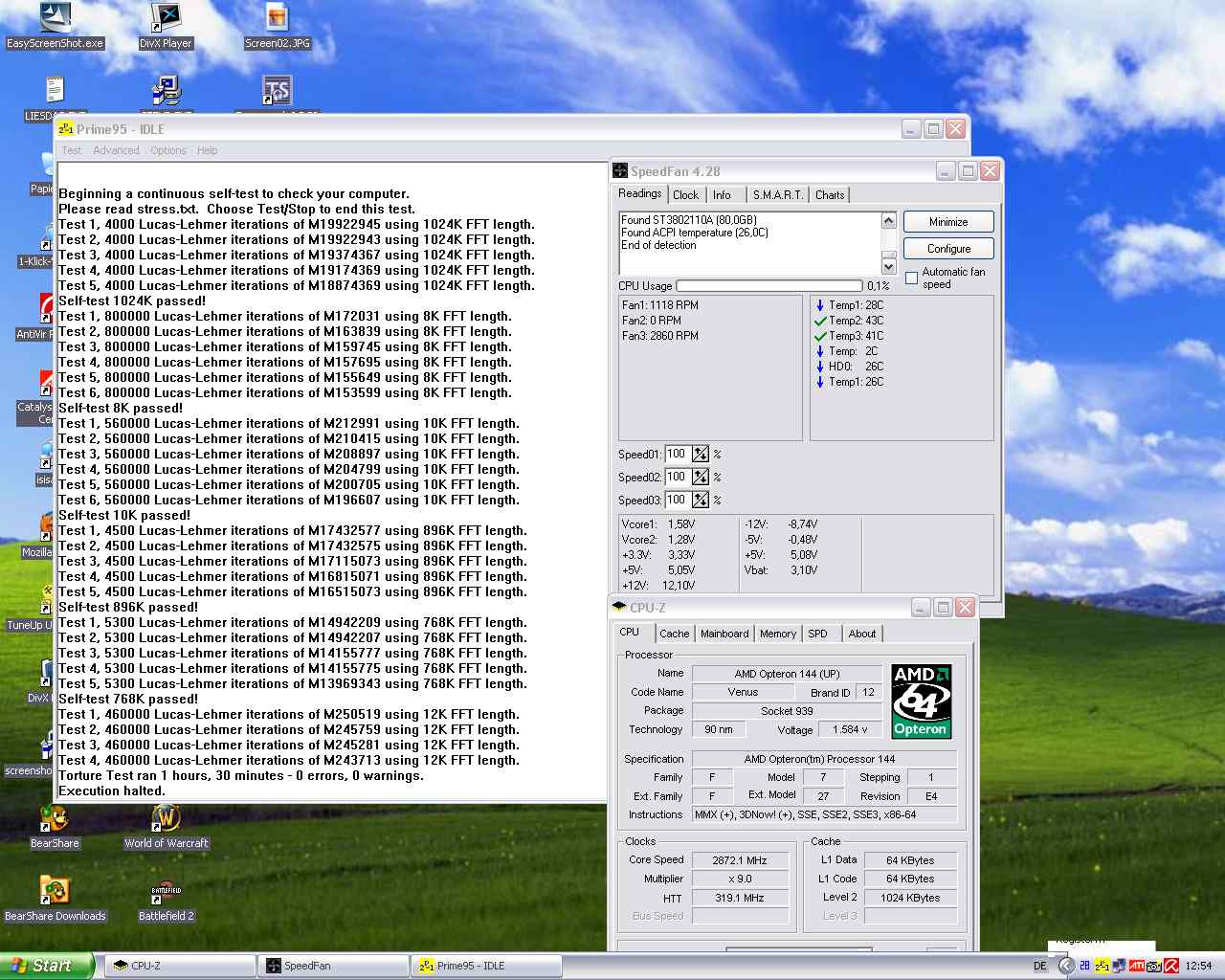This screenshot has width=1225, height=980.
Task: Click 'Execution halted.' line in Prime95
Action: (112, 791)
